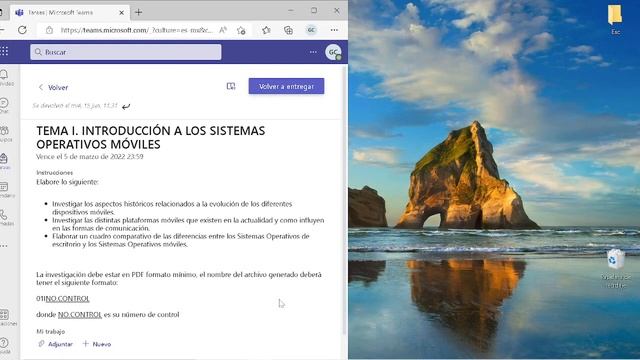Click the return history arrow icon
The height and width of the screenshot is (360, 640).
coord(126,107)
